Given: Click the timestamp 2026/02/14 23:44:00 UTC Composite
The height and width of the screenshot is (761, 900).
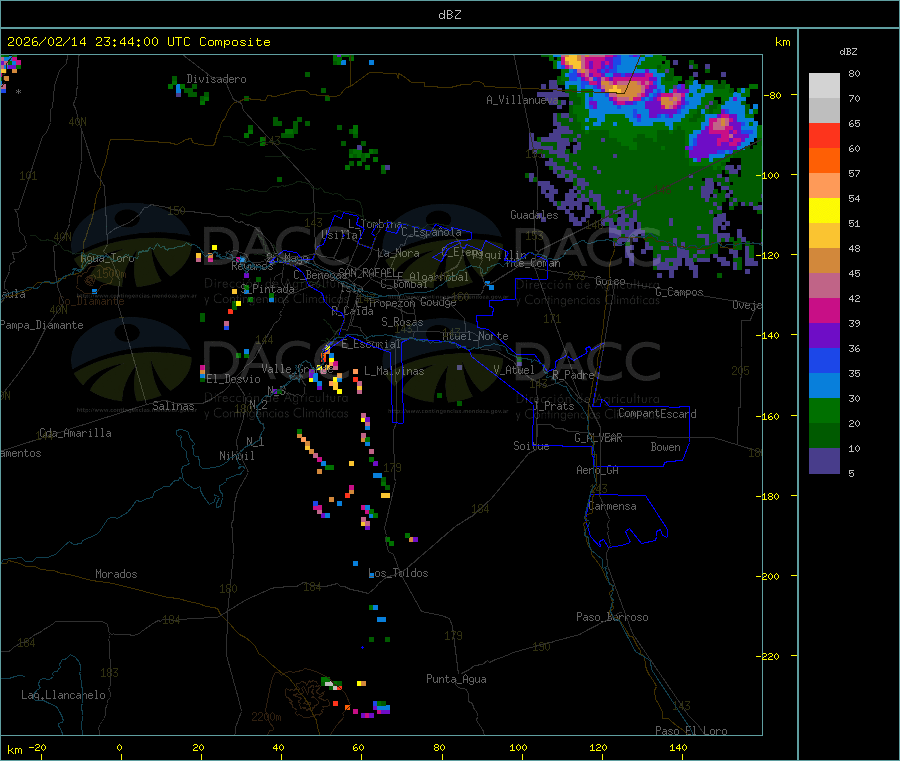Looking at the screenshot, I should point(138,42).
